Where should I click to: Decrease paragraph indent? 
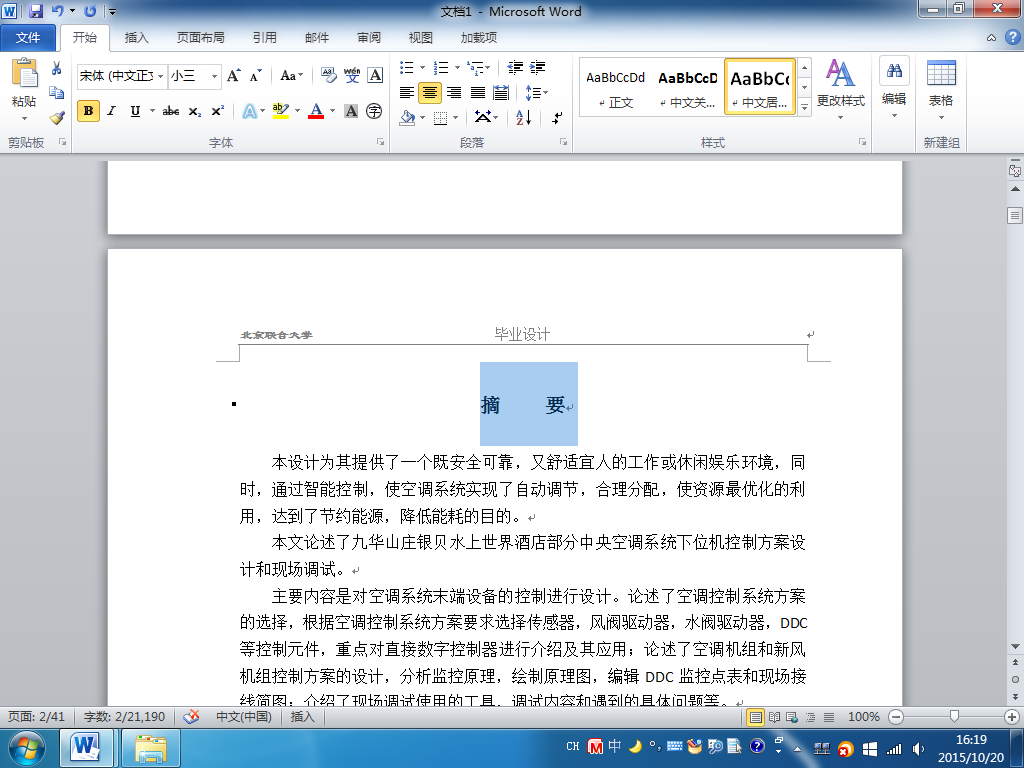(515, 67)
